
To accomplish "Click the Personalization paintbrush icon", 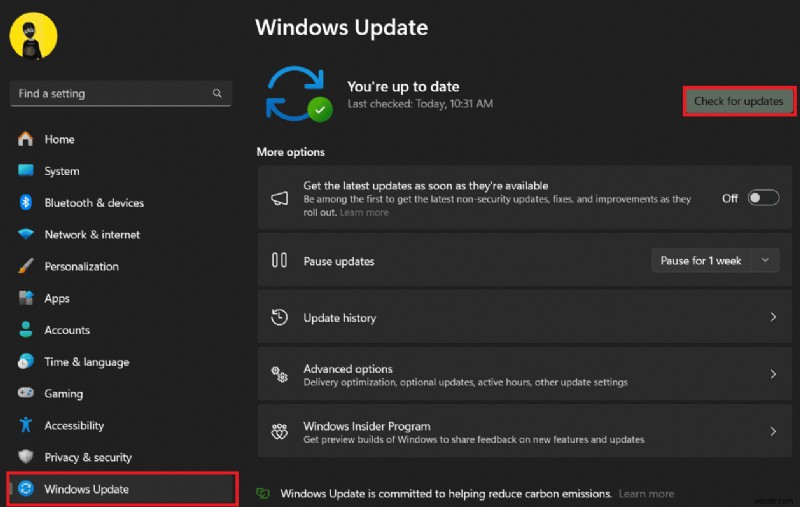I will (26, 266).
